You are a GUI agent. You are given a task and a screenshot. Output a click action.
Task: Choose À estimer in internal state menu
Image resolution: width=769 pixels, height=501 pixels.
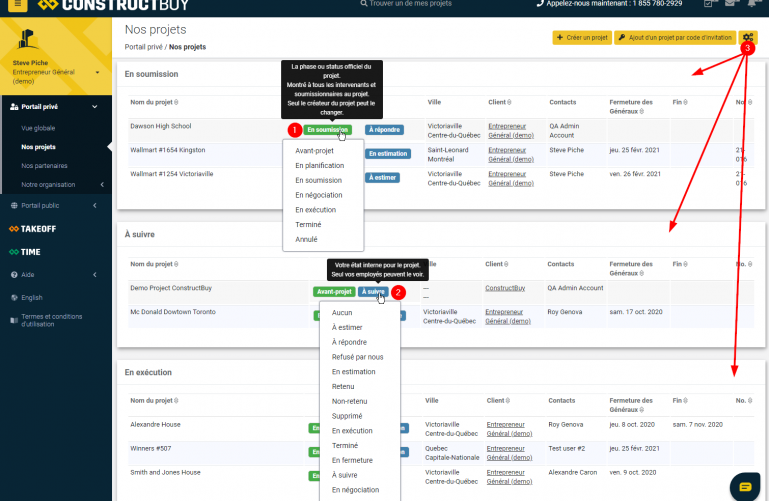point(347,327)
